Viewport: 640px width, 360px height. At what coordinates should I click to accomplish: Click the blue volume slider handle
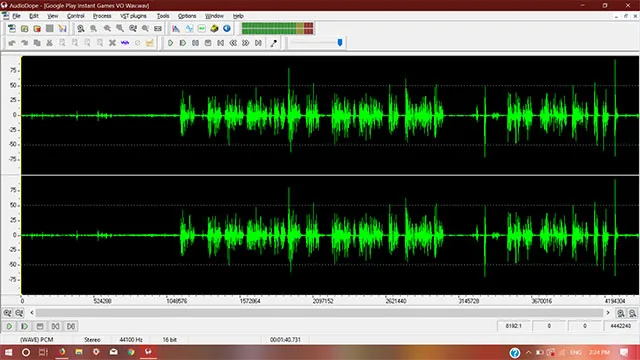click(340, 42)
